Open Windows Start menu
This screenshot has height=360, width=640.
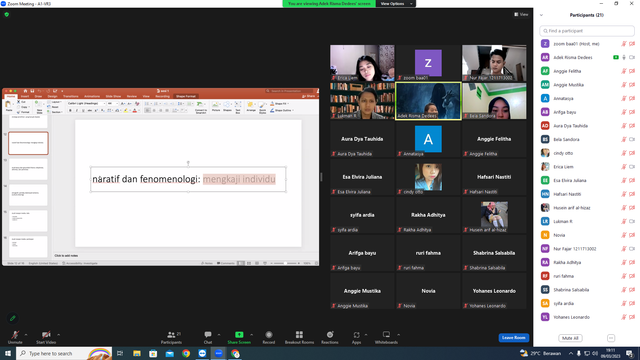point(8,353)
